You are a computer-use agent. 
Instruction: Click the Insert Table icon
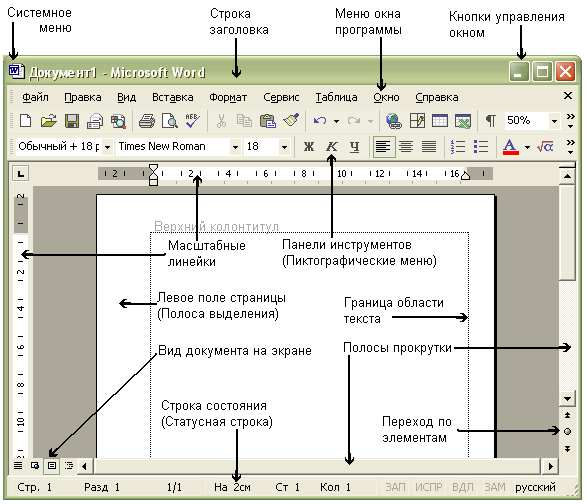[x=440, y=121]
